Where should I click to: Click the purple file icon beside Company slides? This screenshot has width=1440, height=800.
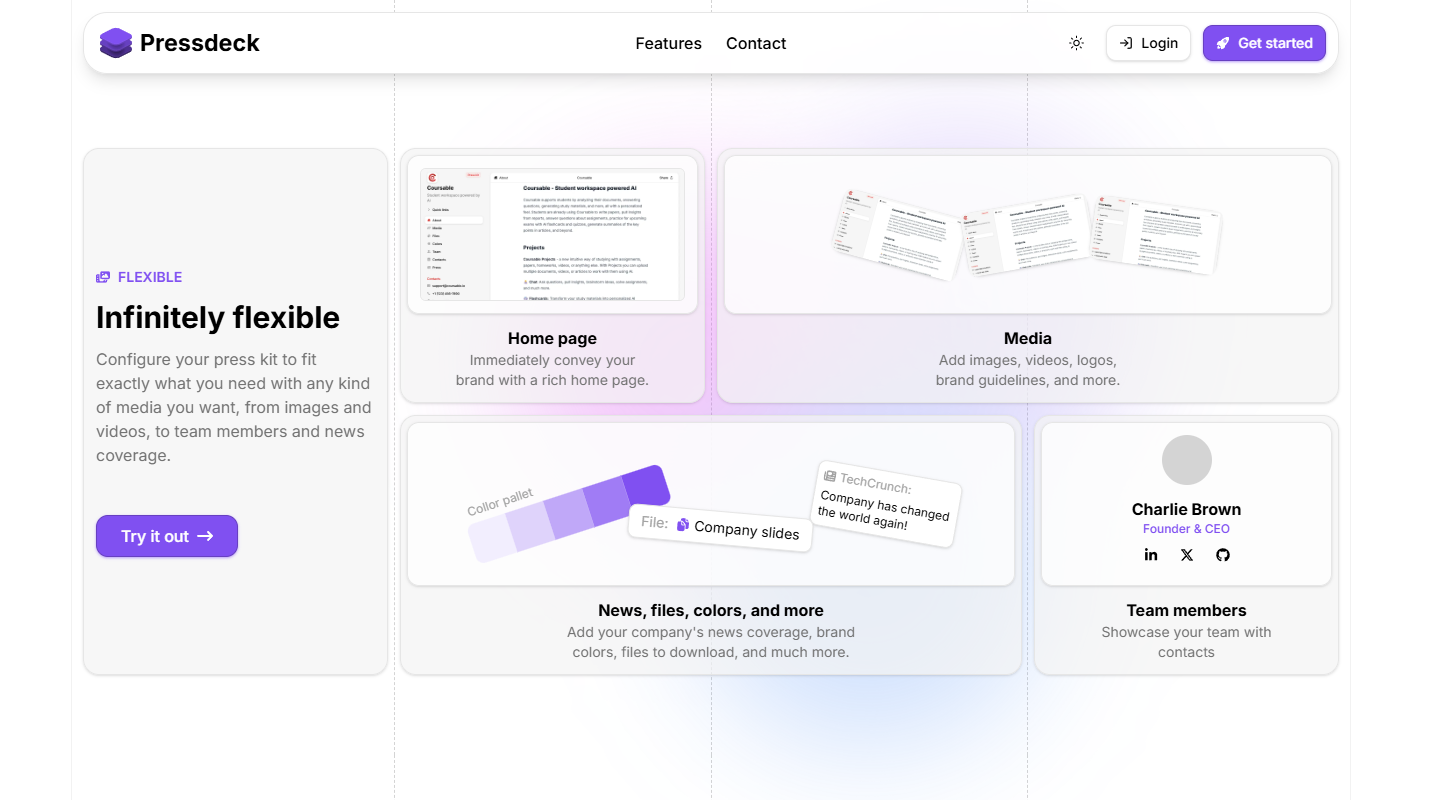coord(683,524)
